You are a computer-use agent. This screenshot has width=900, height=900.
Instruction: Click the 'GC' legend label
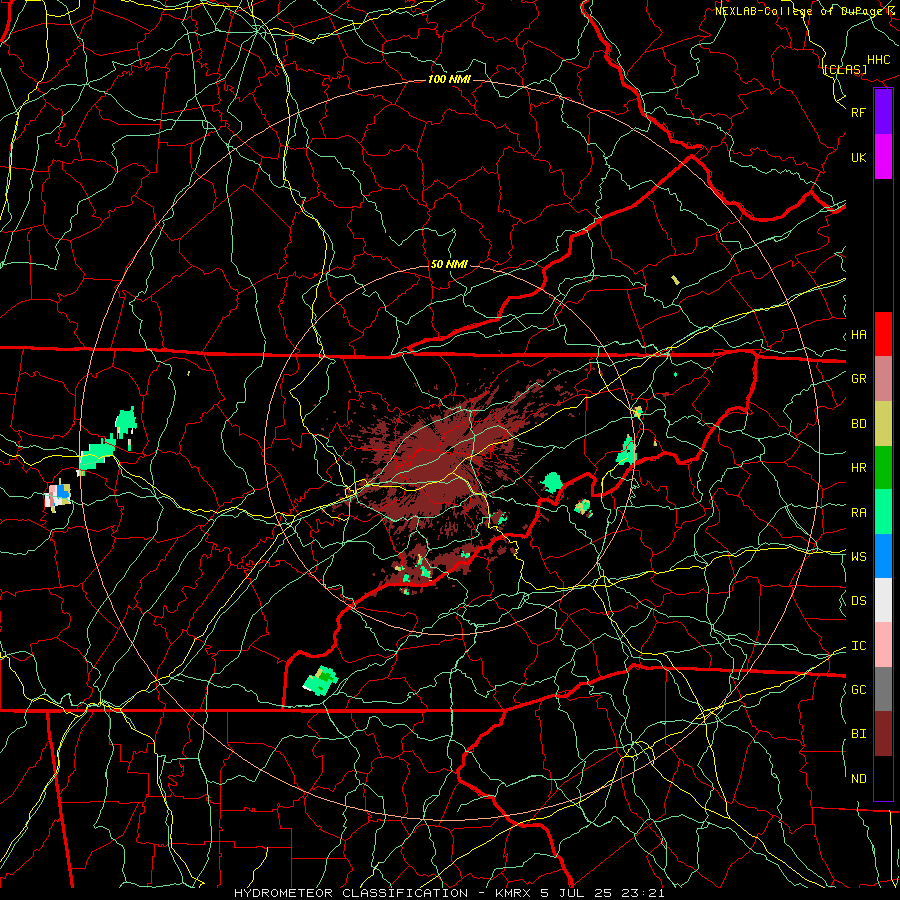point(858,690)
